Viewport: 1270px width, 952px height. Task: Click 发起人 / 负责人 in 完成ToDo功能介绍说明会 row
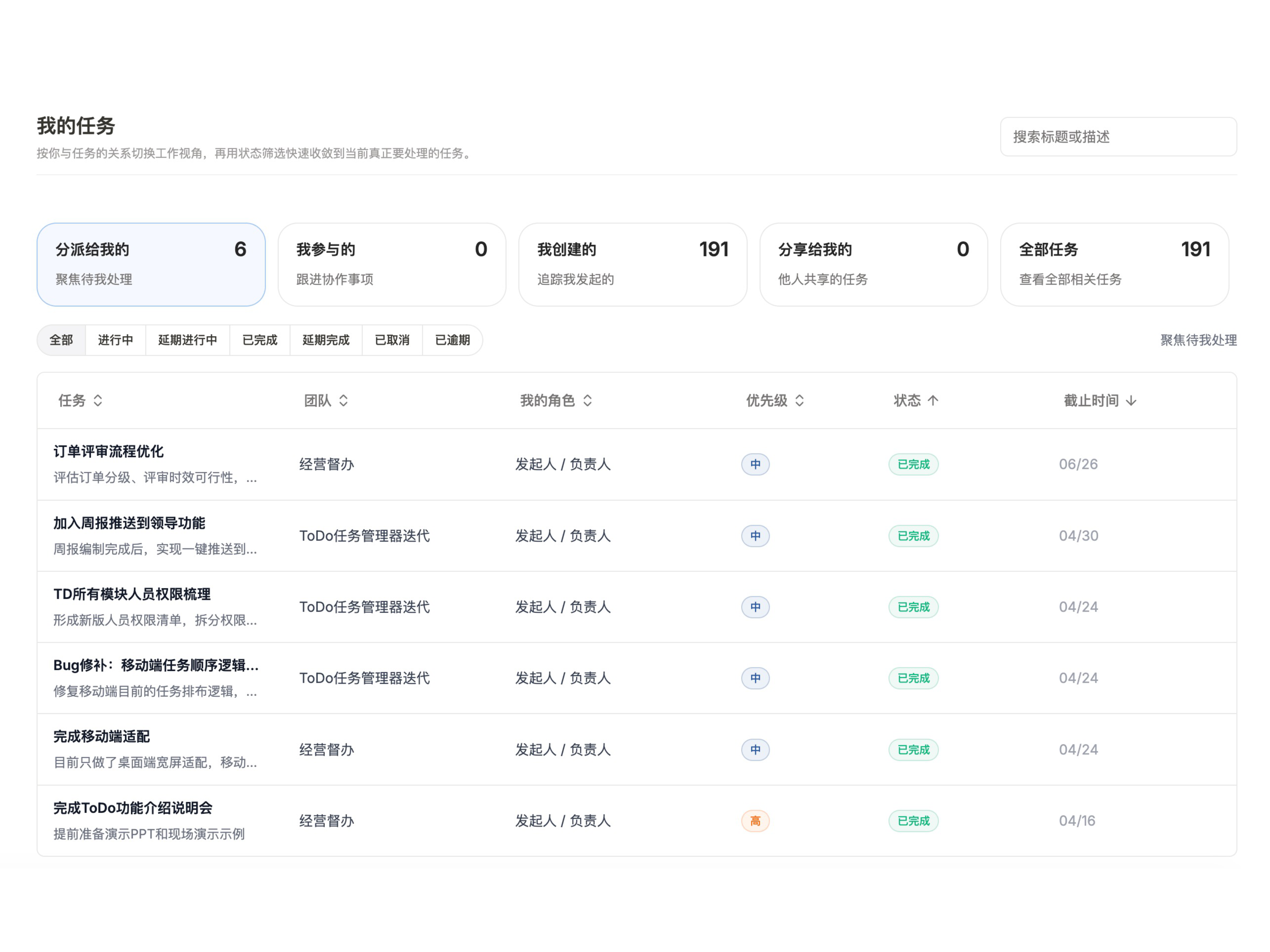point(563,821)
